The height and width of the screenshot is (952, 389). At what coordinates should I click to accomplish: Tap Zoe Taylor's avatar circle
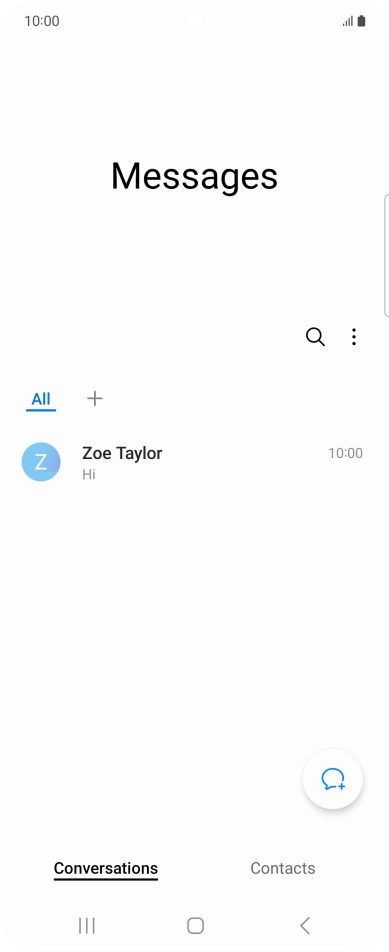pyautogui.click(x=41, y=462)
